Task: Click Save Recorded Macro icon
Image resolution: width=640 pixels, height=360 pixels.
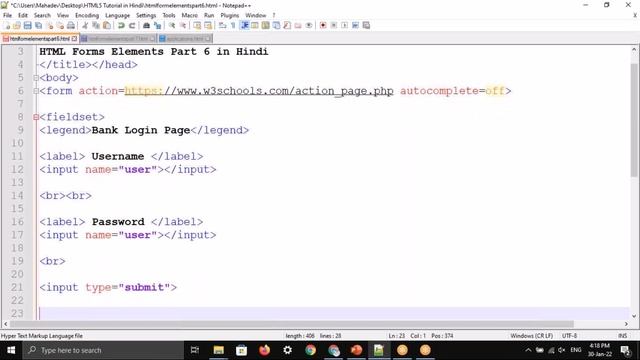Action: point(366,25)
